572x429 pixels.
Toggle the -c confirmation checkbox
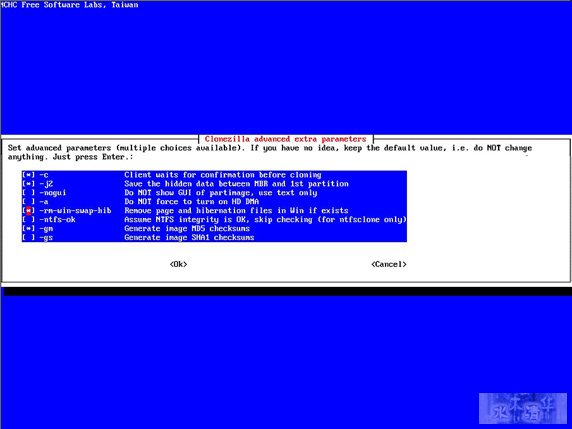(28, 175)
